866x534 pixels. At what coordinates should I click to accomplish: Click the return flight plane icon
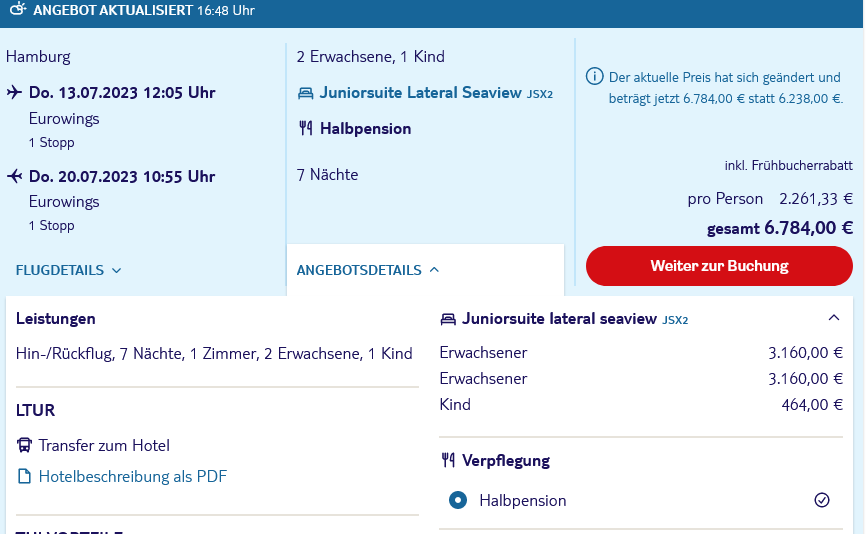coord(14,177)
